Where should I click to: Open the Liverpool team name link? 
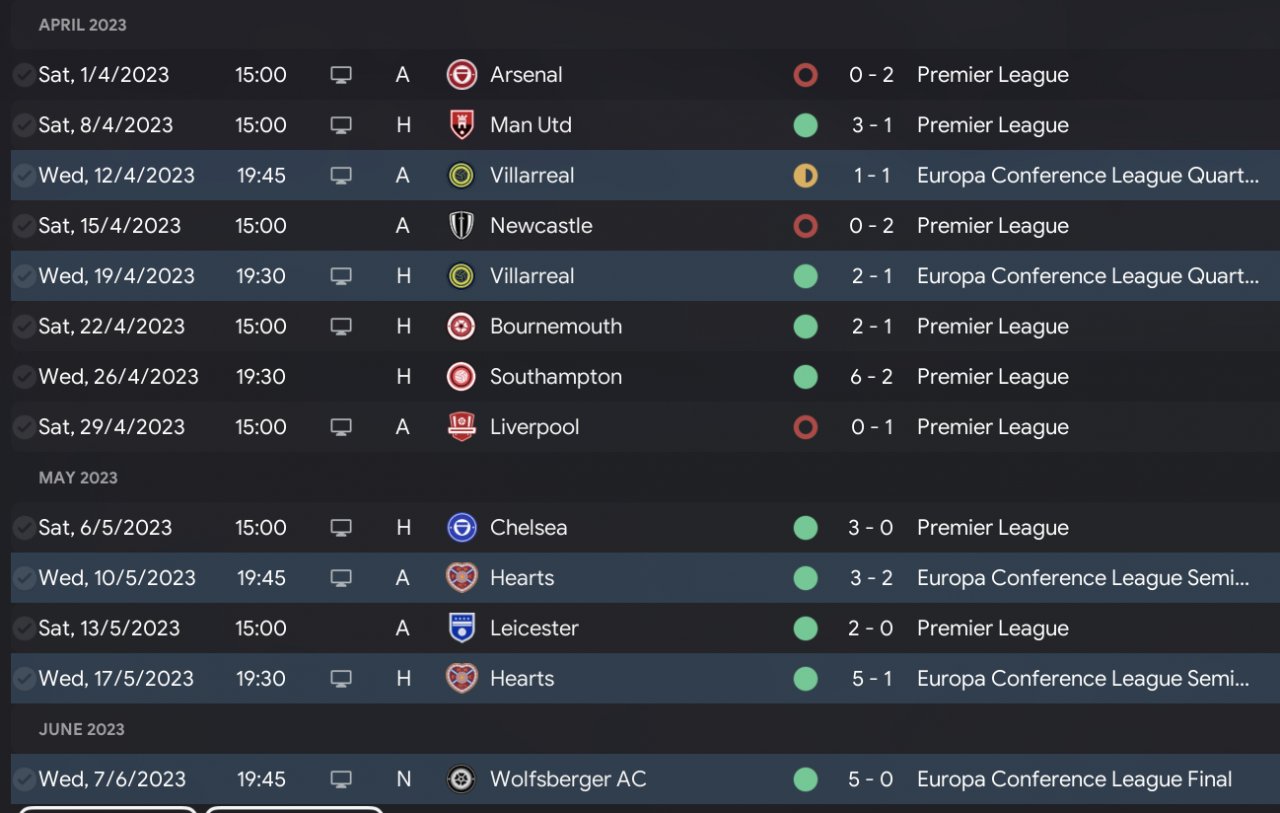coord(534,427)
